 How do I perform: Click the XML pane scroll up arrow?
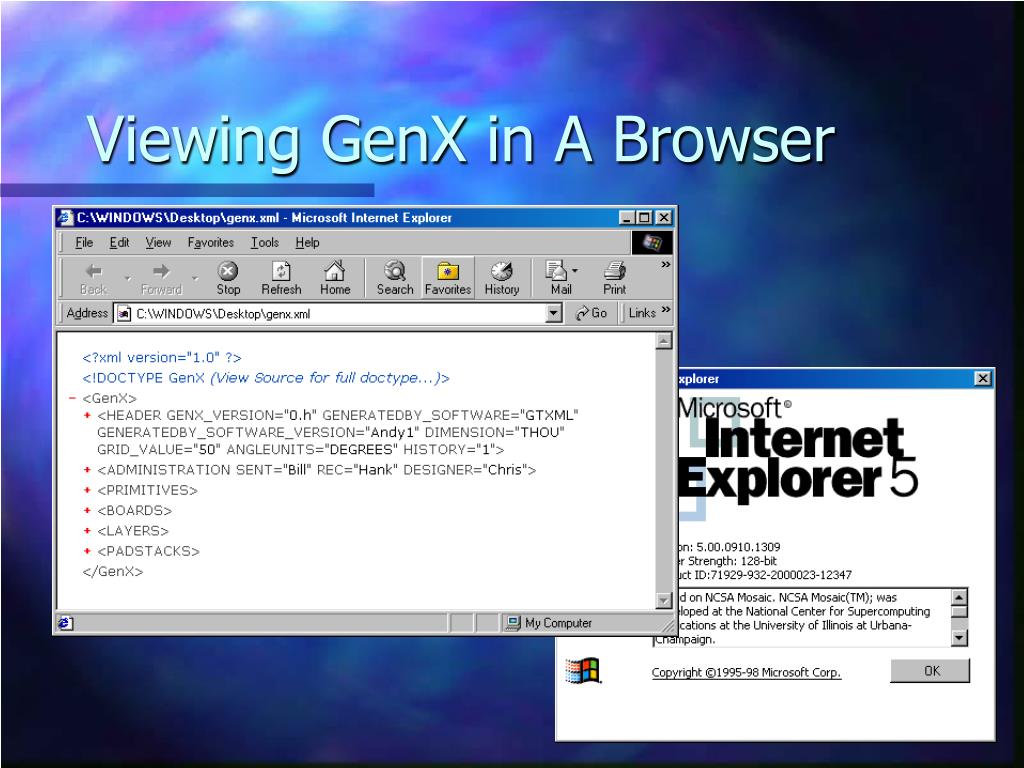tap(664, 340)
